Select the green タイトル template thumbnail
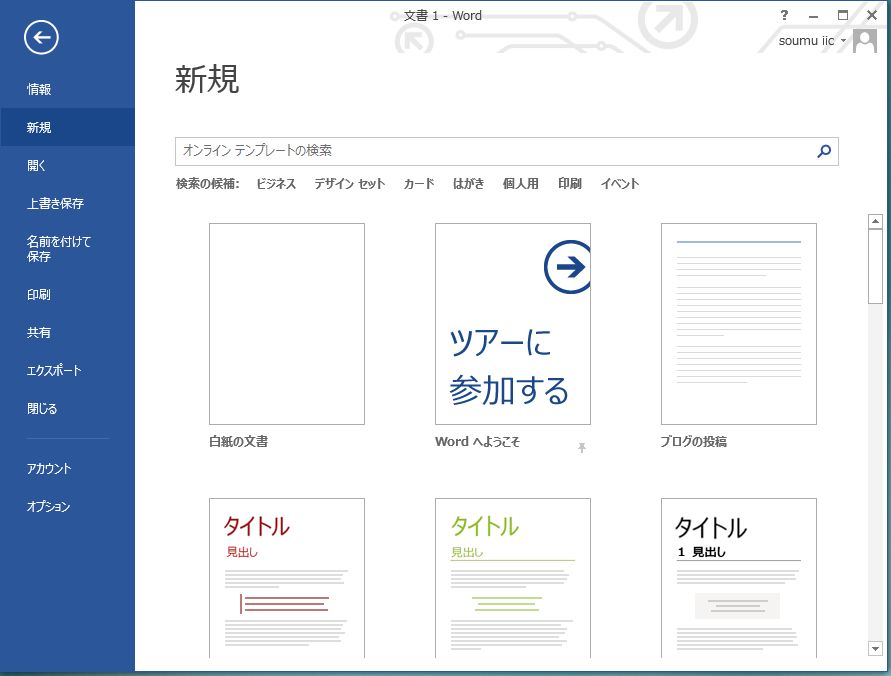The image size is (891, 676). pos(513,578)
